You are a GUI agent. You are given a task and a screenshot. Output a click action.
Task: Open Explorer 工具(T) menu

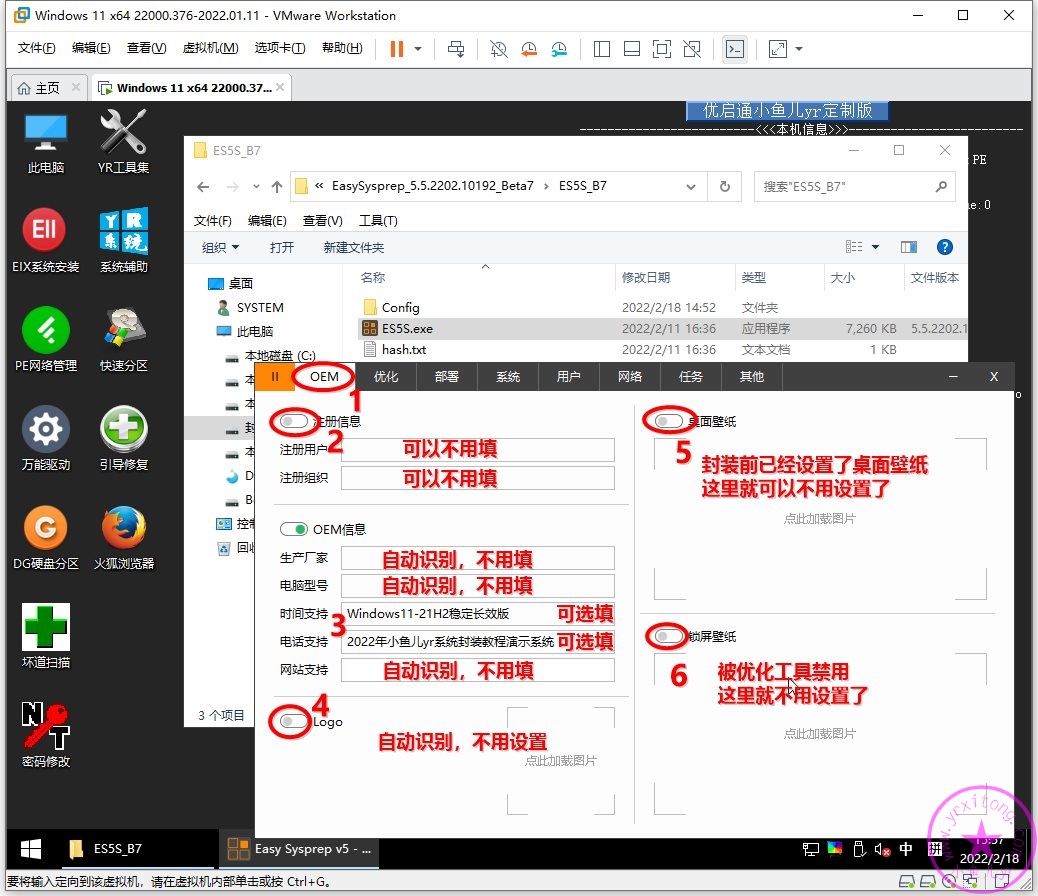pos(378,221)
